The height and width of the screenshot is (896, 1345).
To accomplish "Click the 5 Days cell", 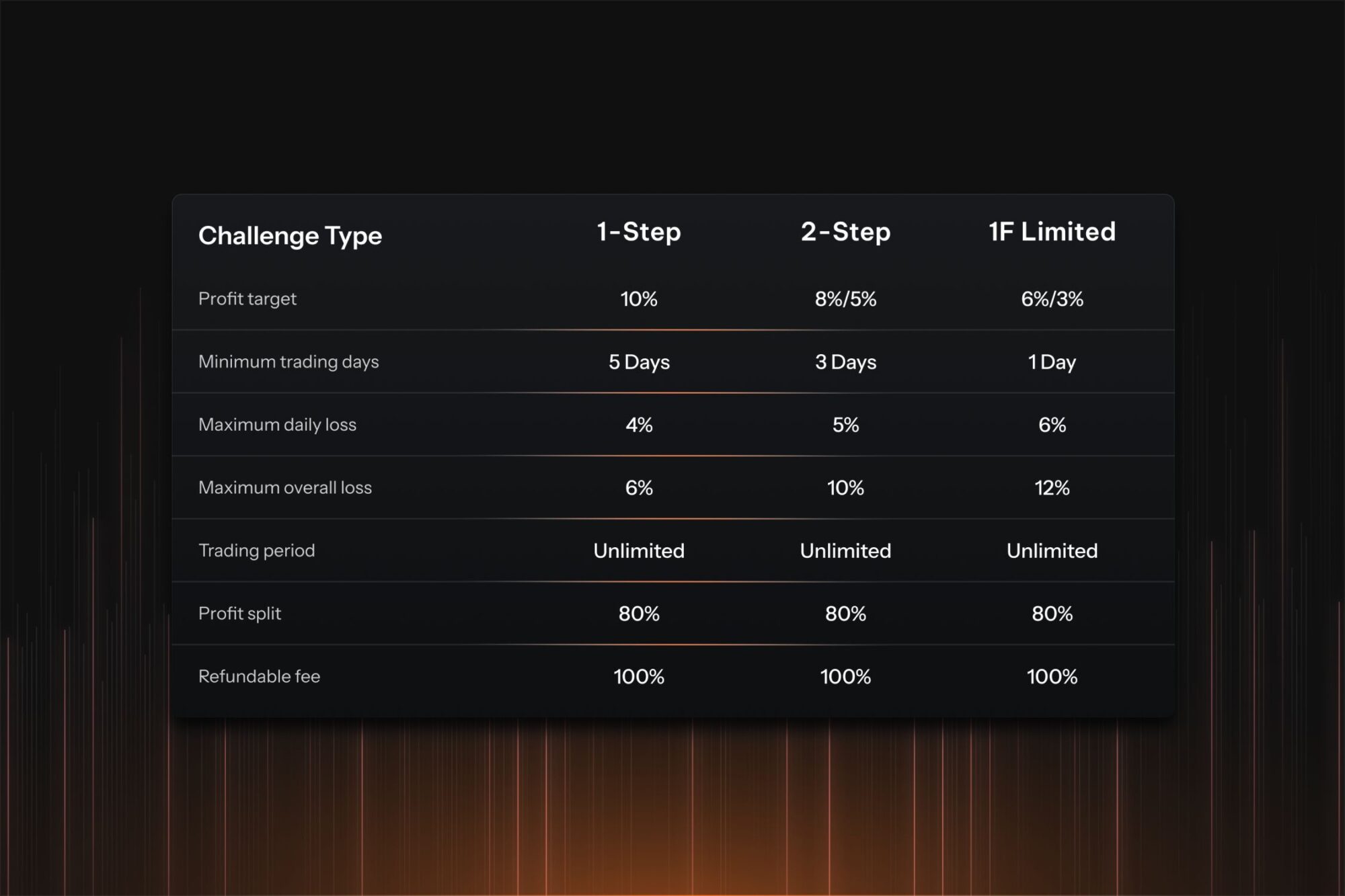I will (639, 362).
